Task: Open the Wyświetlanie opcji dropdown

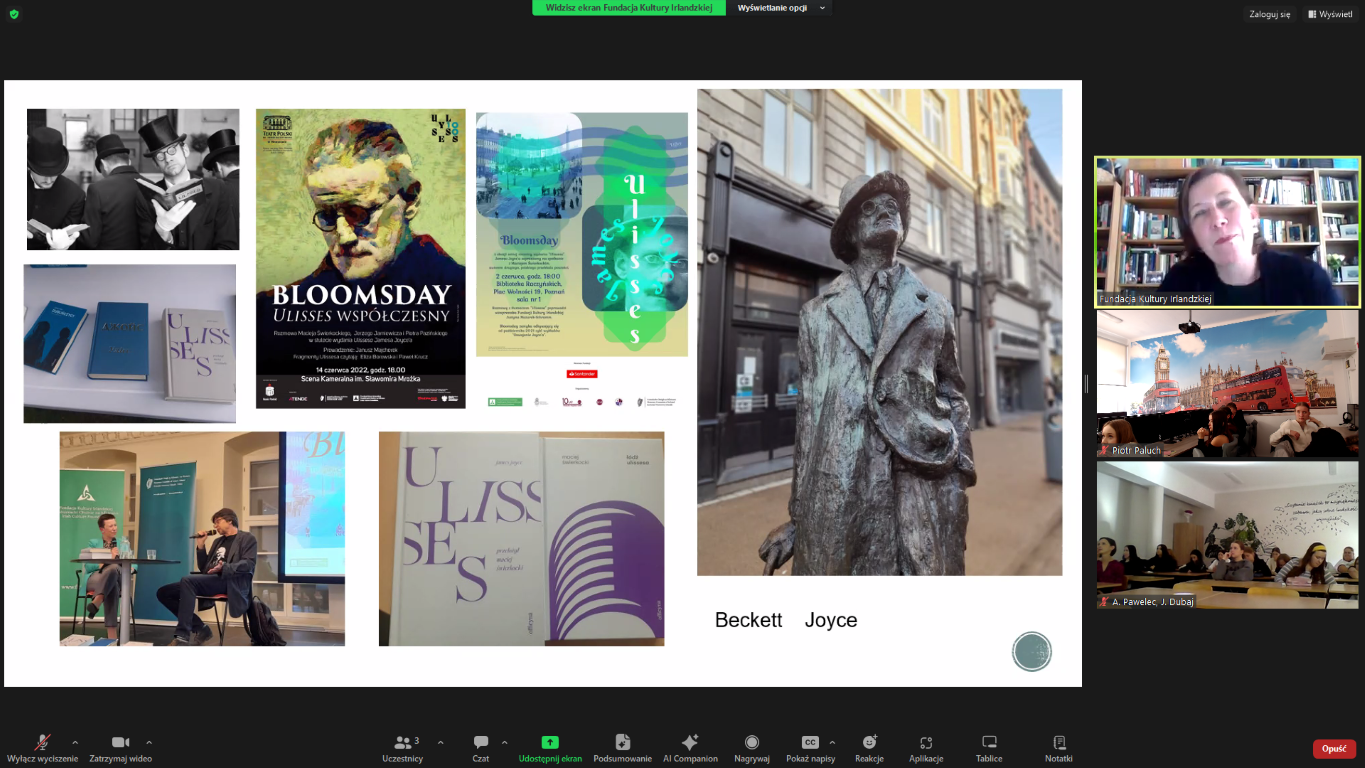Action: [781, 8]
